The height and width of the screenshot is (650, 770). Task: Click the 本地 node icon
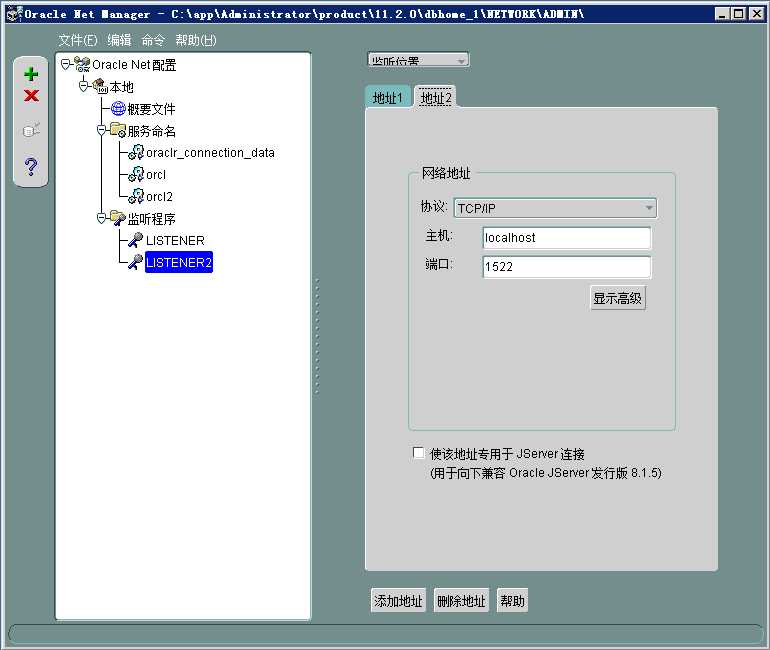[x=100, y=86]
